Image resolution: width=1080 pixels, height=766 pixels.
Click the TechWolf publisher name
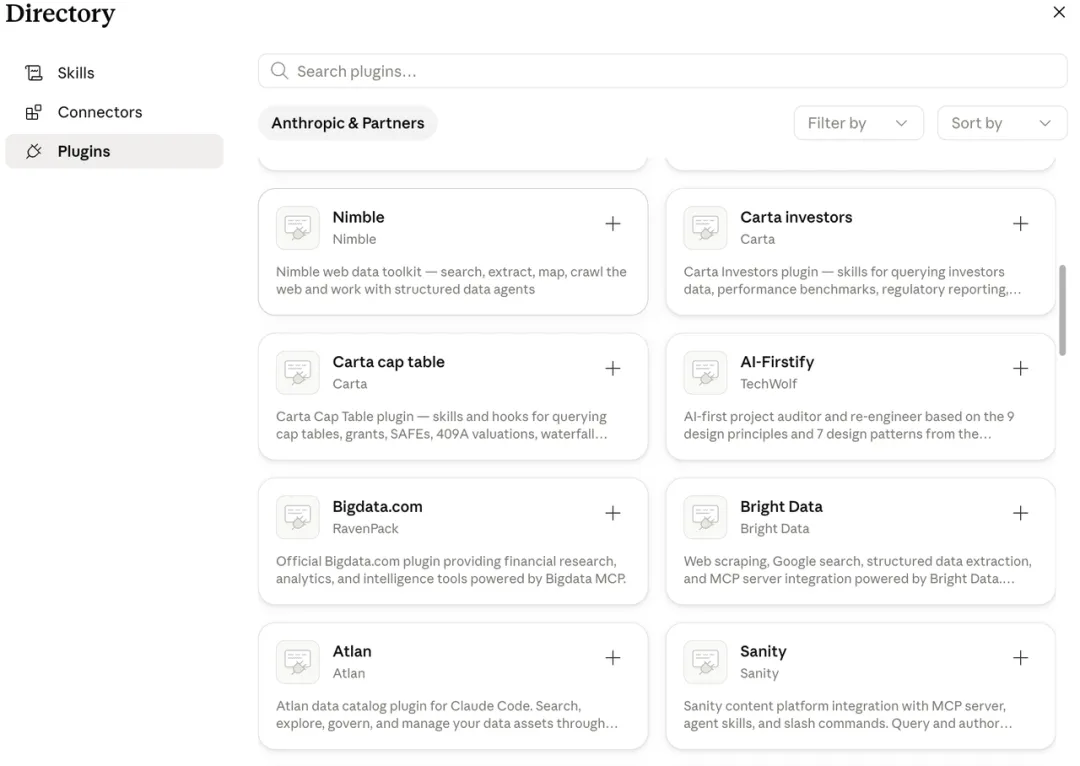[x=768, y=384]
